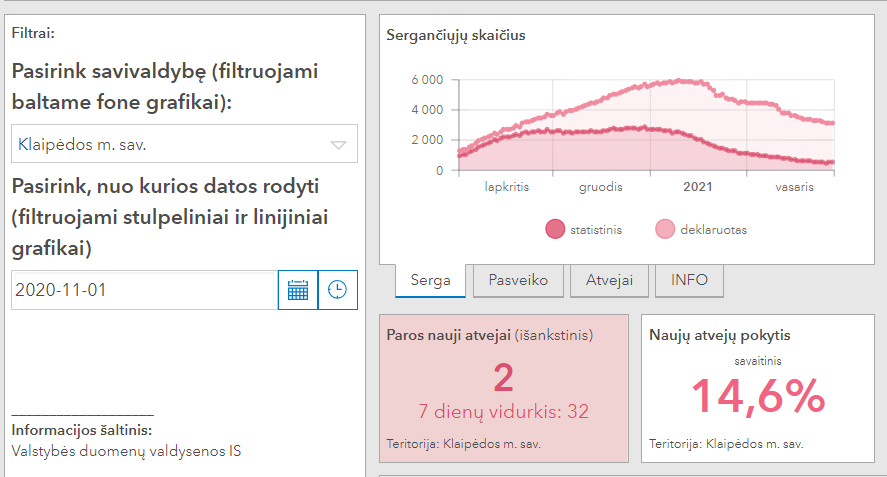Toggle the statistinis legend circle
The image size is (887, 477).
point(555,230)
